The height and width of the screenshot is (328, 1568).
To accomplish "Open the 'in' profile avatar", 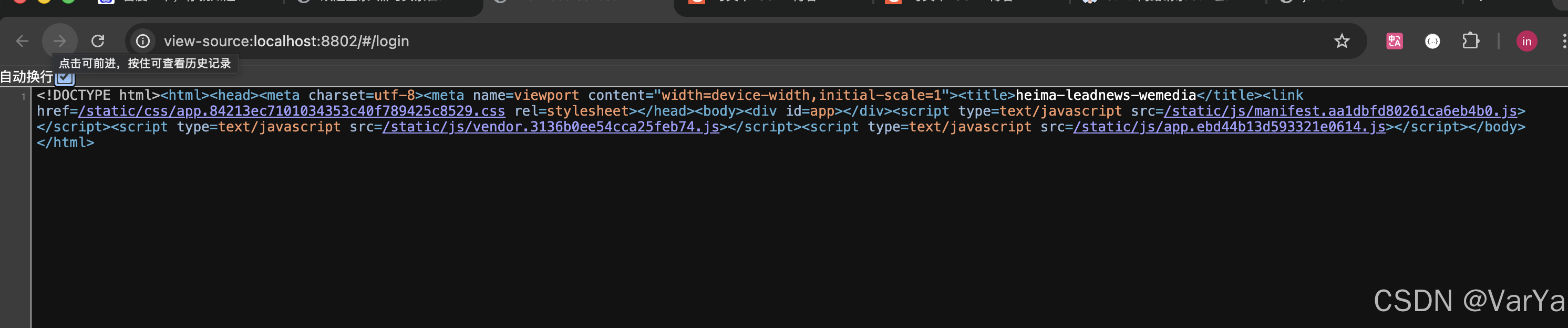I will coord(1526,42).
